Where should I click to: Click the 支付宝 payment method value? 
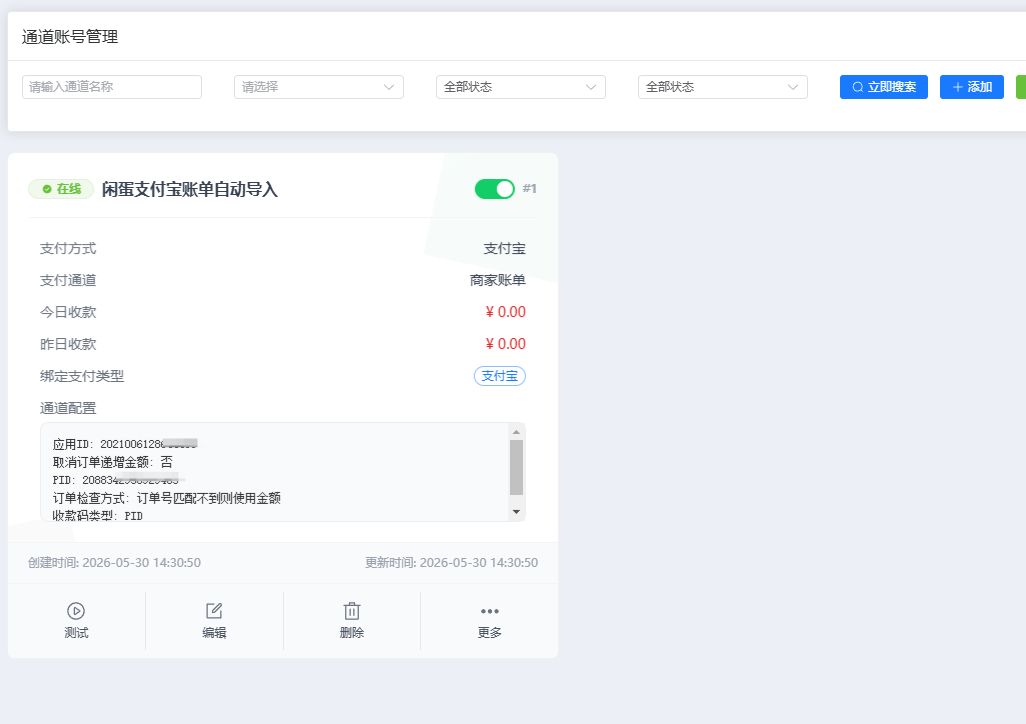point(504,249)
